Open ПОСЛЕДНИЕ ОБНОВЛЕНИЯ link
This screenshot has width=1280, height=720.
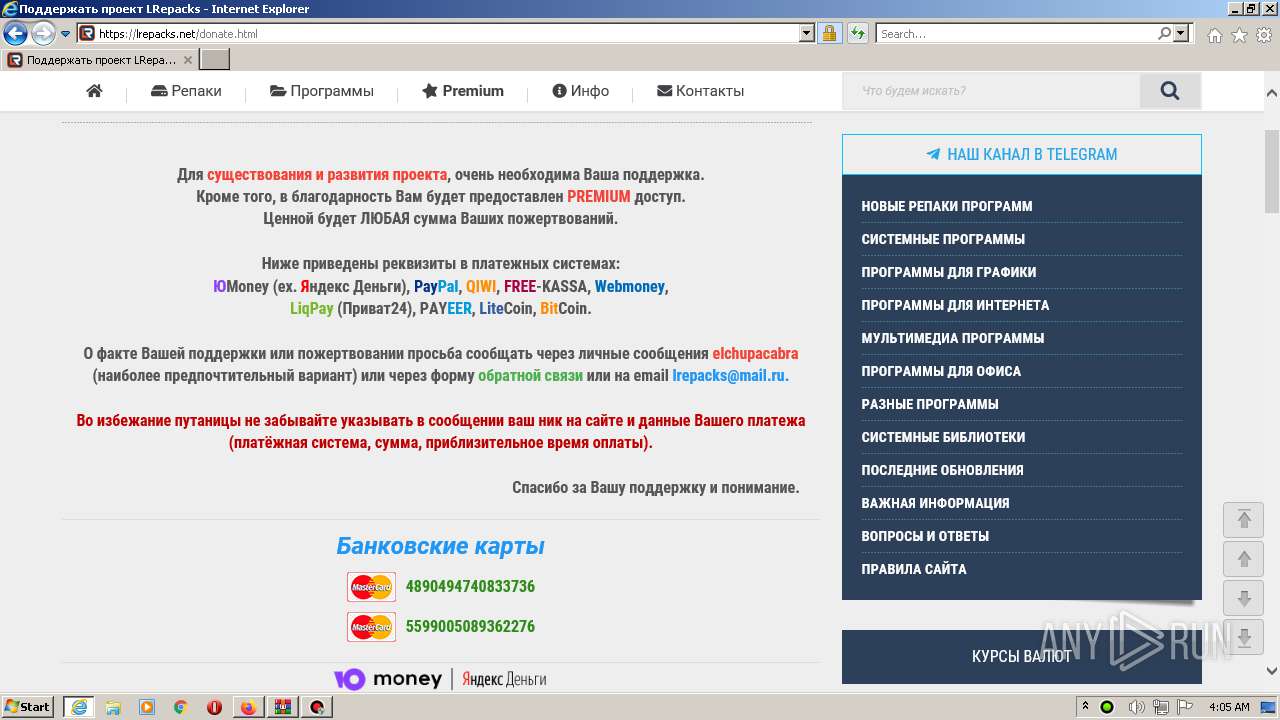point(942,470)
